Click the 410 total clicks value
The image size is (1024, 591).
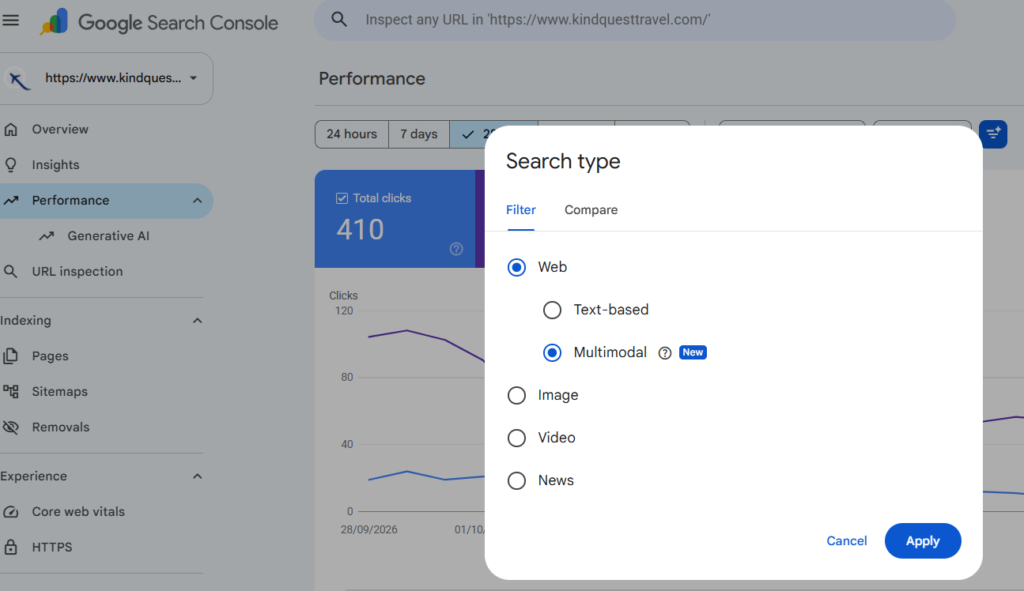360,230
